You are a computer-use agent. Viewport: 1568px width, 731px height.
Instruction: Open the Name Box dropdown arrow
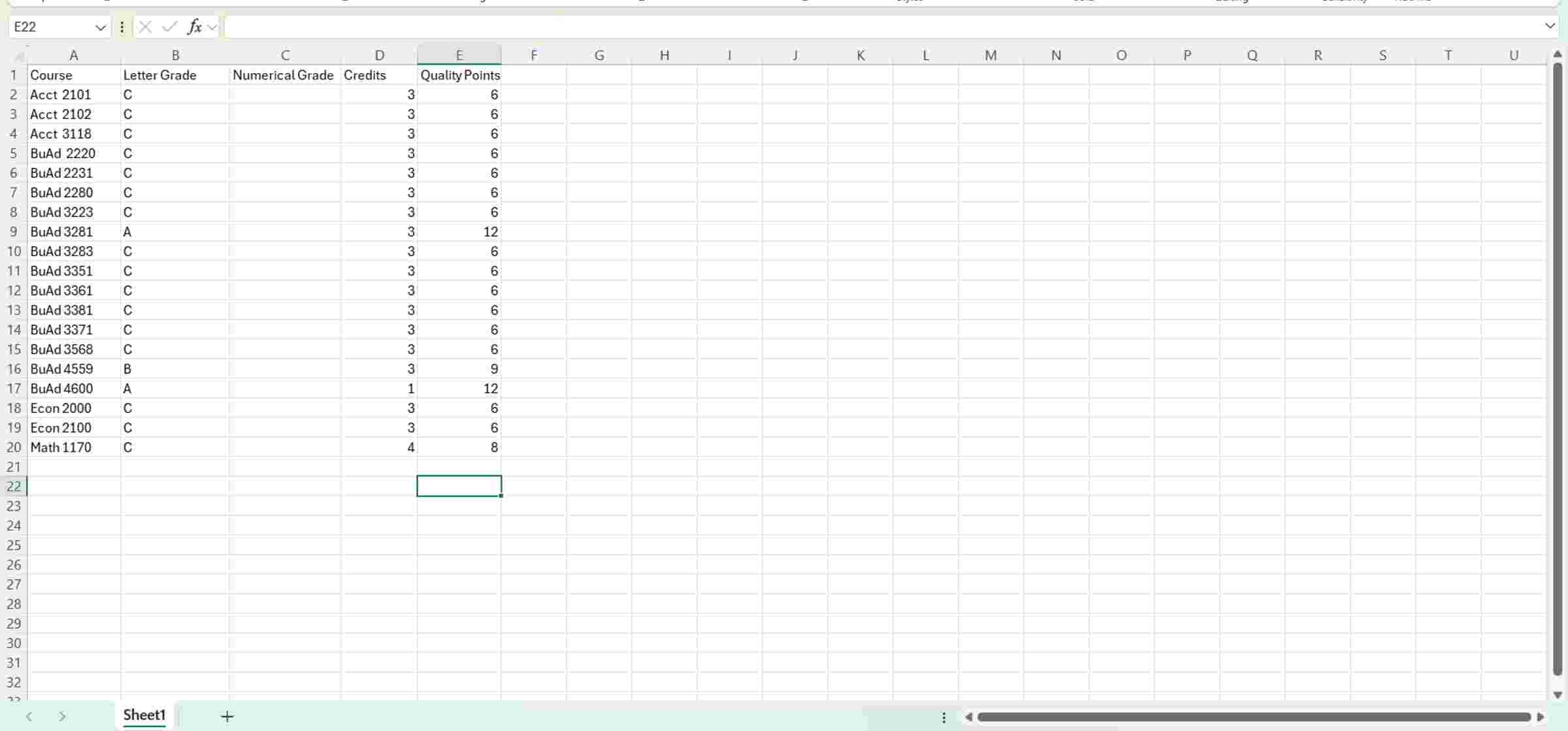click(x=101, y=27)
